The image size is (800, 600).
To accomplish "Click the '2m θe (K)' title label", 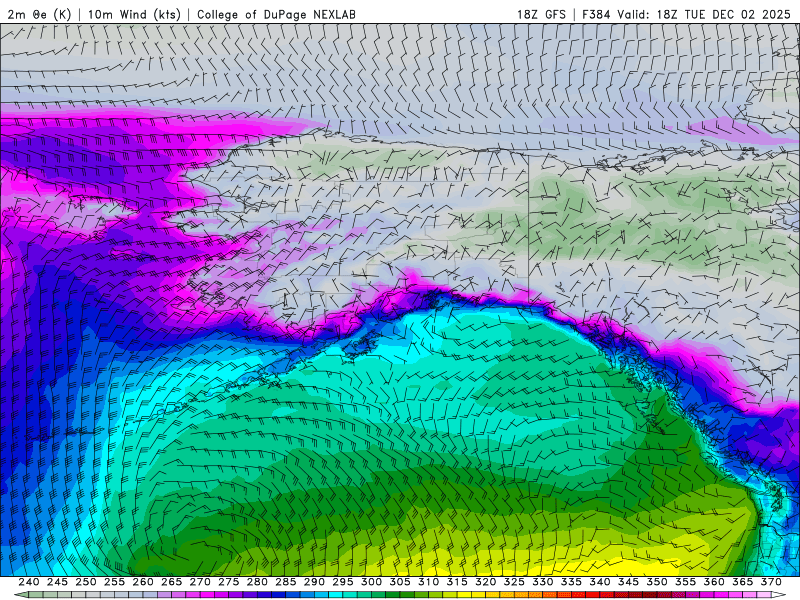I will click(39, 14).
